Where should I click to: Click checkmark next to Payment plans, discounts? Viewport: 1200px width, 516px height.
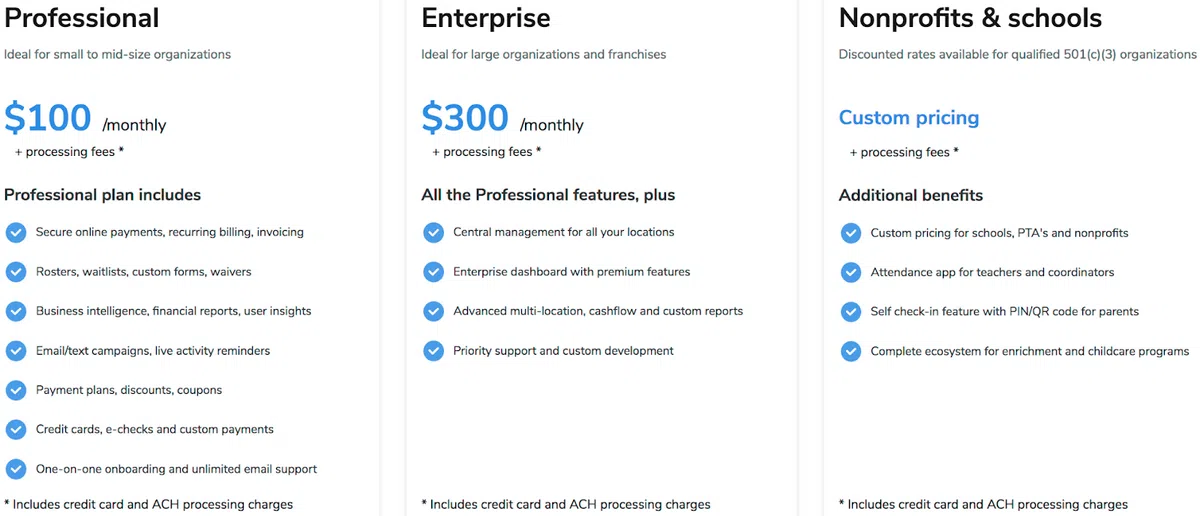click(x=16, y=390)
